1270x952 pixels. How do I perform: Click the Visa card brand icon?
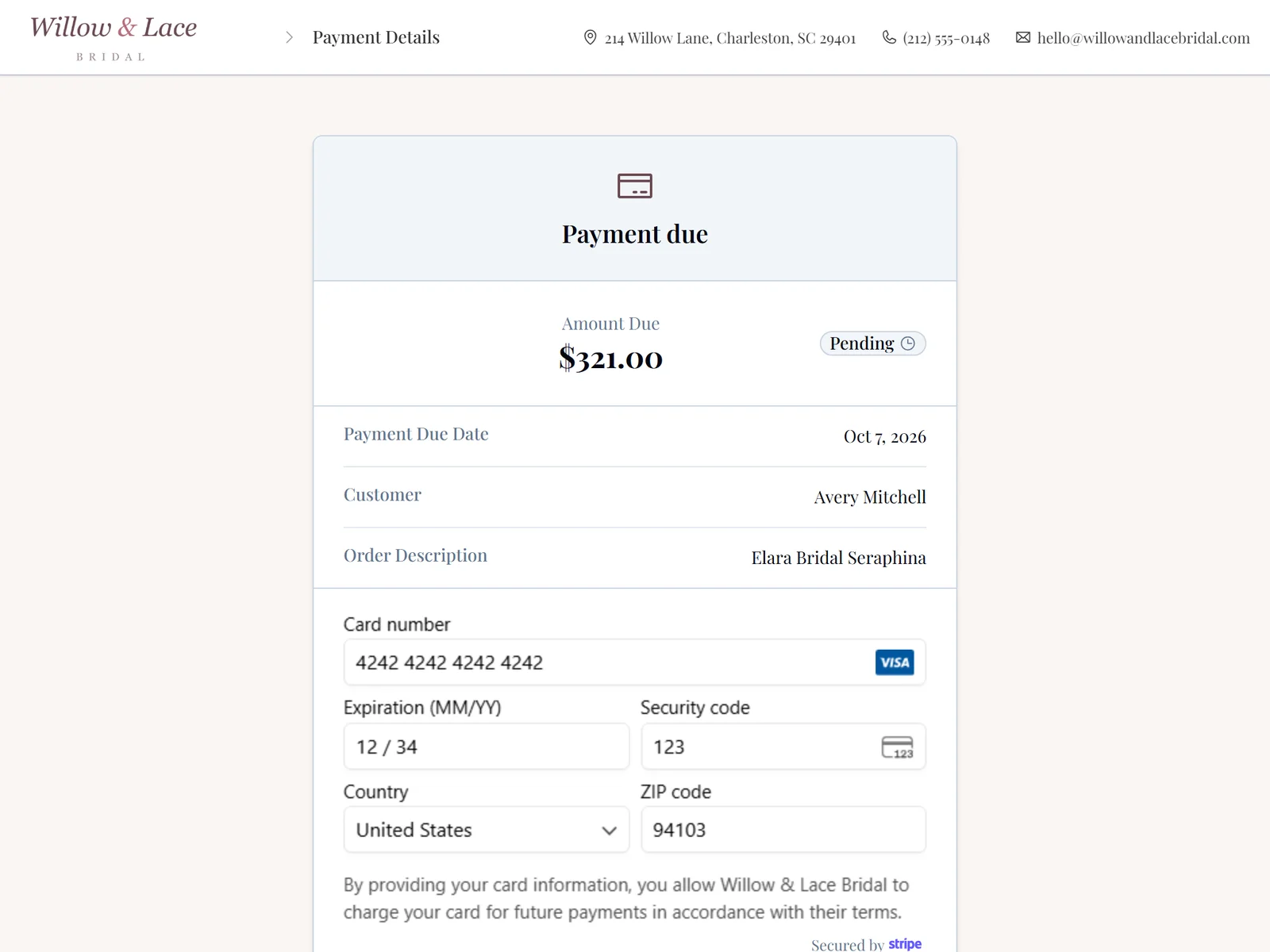pyautogui.click(x=895, y=662)
